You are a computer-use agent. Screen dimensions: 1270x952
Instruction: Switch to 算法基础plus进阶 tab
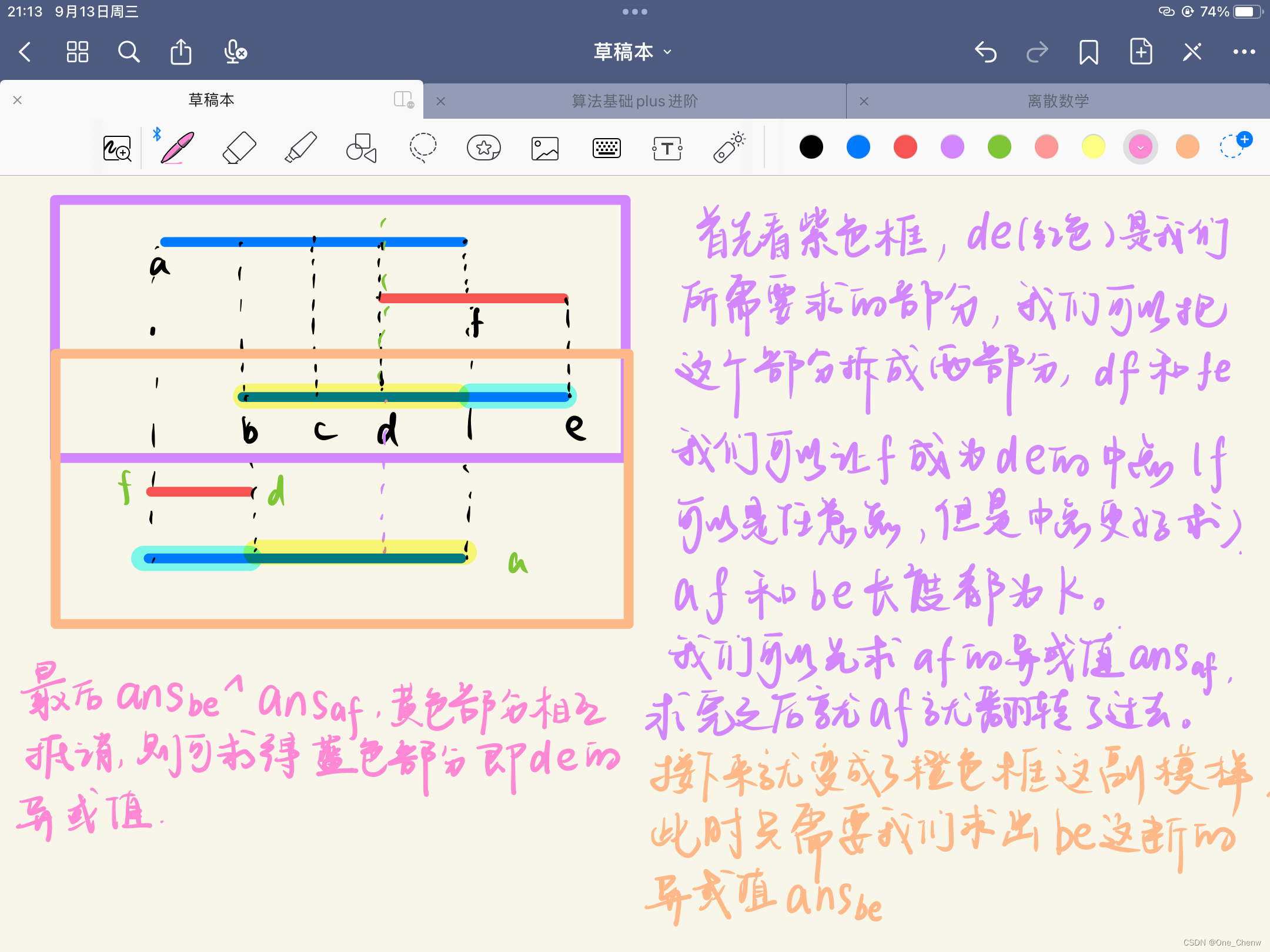pos(634,101)
